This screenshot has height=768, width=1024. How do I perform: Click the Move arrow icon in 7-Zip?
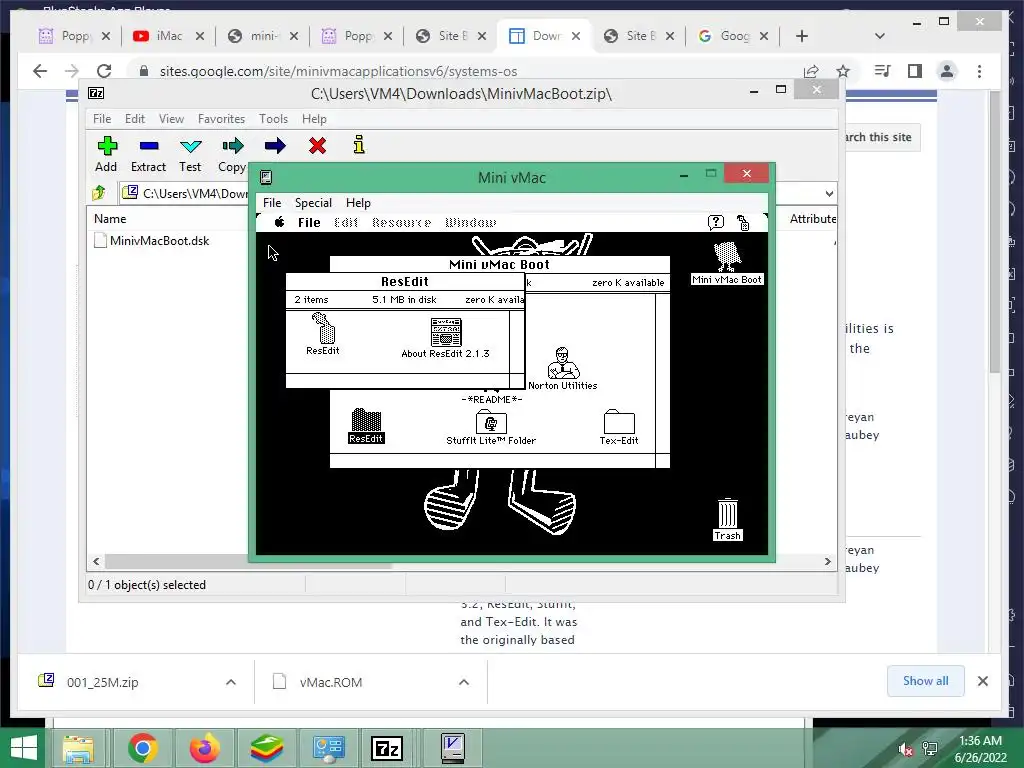(x=275, y=146)
